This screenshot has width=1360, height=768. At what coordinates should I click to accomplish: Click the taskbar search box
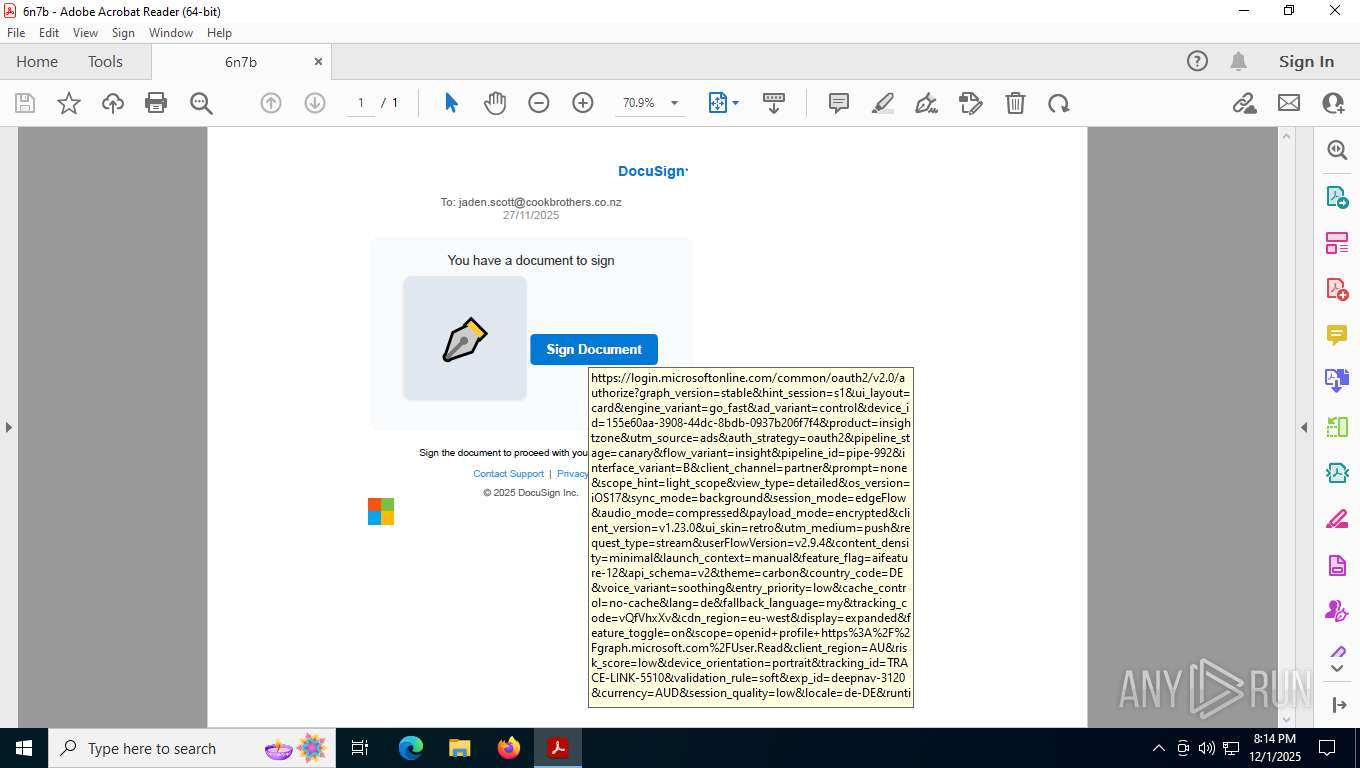pos(192,748)
